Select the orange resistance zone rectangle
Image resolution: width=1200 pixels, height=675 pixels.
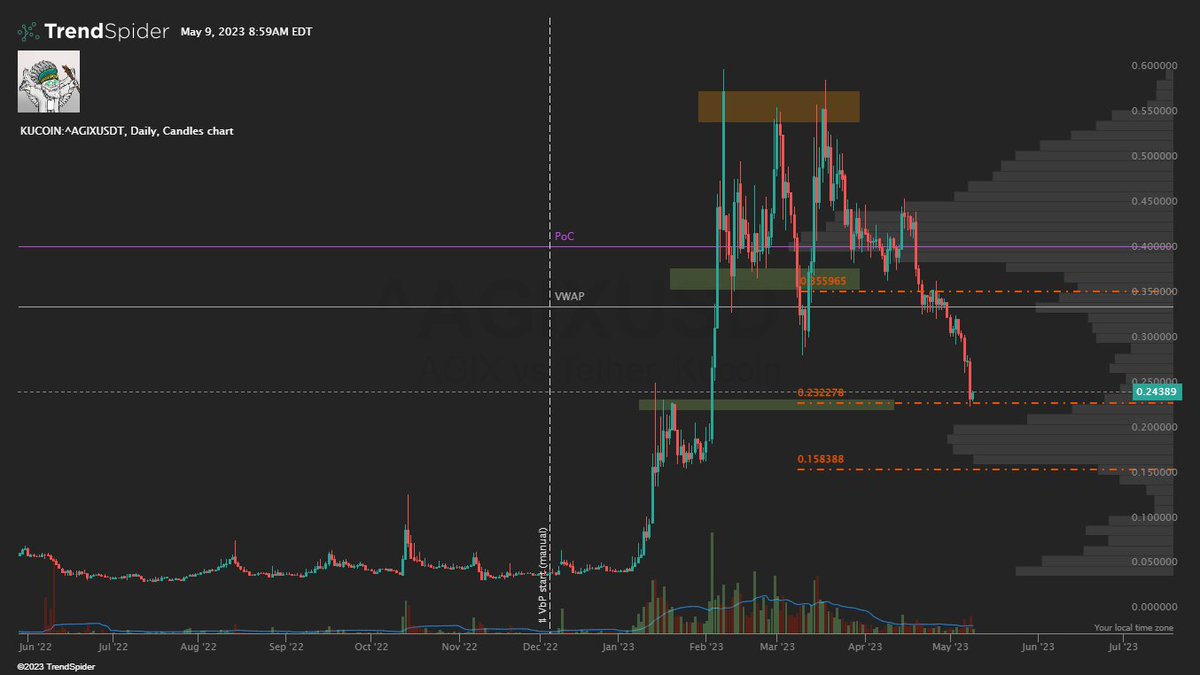779,107
